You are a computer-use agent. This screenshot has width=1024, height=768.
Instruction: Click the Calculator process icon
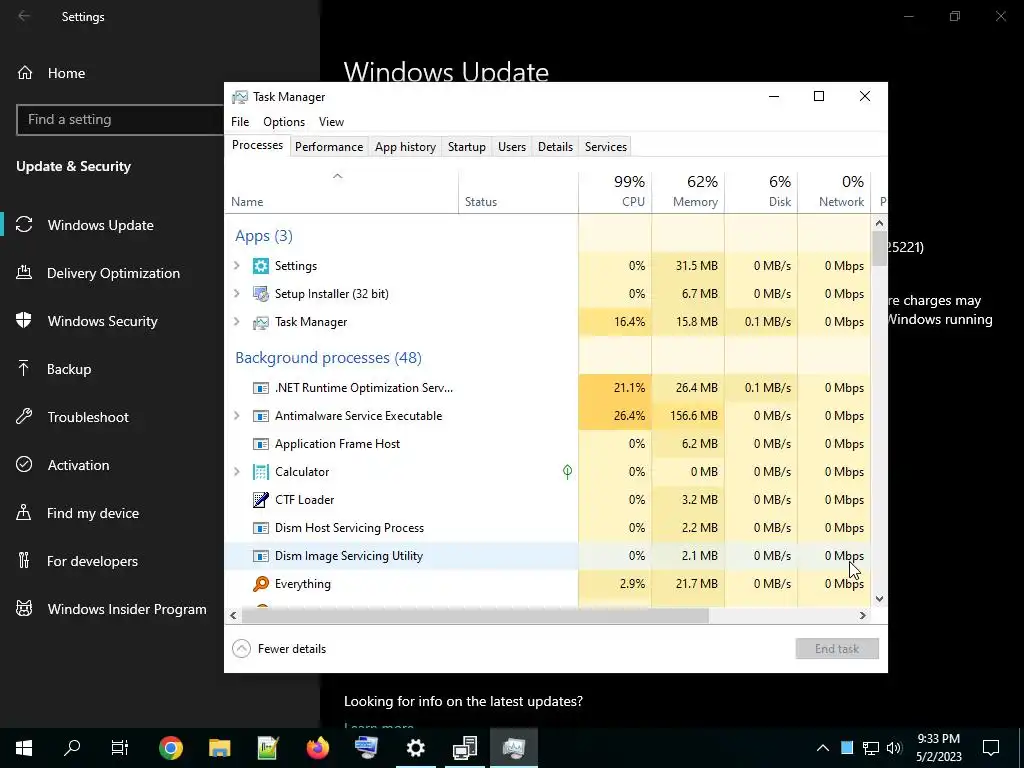pos(261,472)
